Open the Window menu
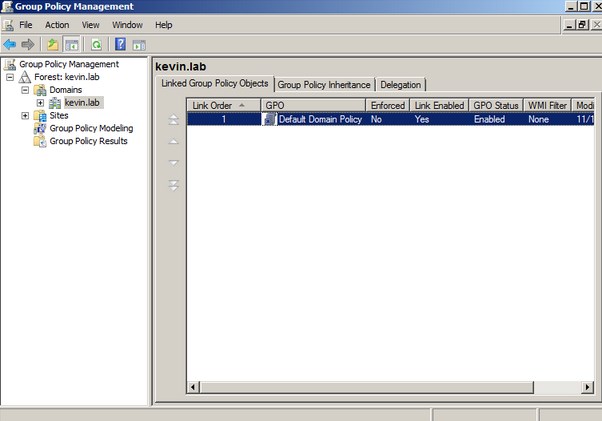The image size is (602, 421). (x=127, y=25)
